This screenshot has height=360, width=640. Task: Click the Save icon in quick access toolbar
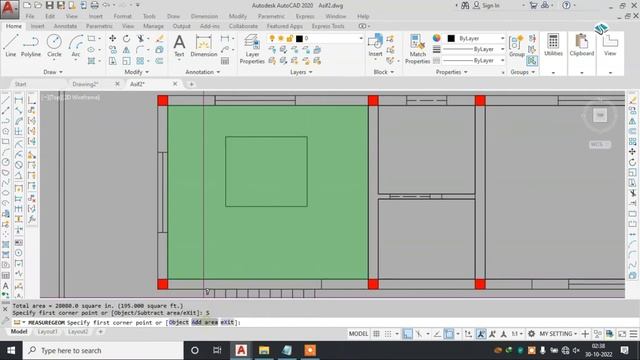[x=49, y=5]
